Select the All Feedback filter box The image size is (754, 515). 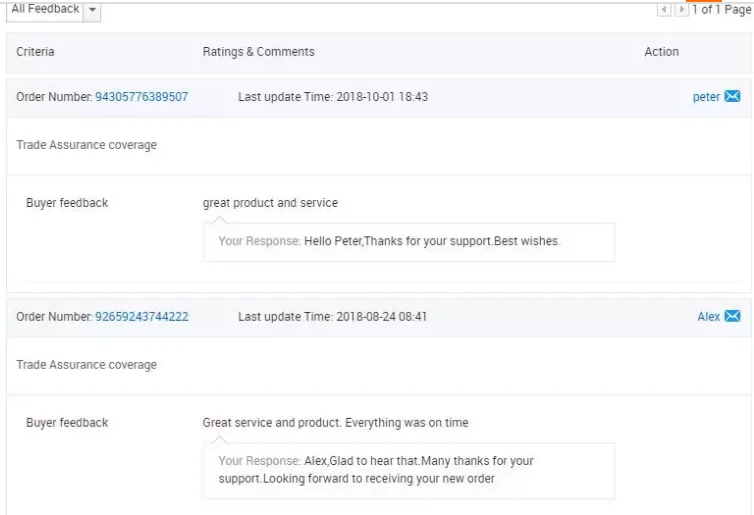point(45,9)
